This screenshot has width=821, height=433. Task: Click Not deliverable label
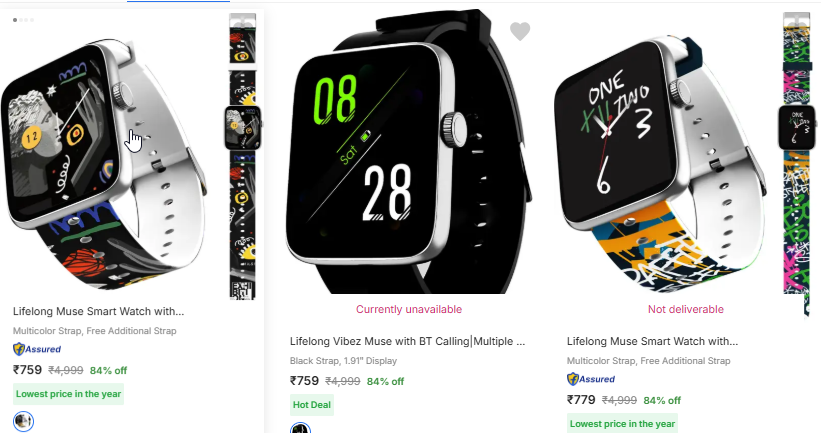686,309
